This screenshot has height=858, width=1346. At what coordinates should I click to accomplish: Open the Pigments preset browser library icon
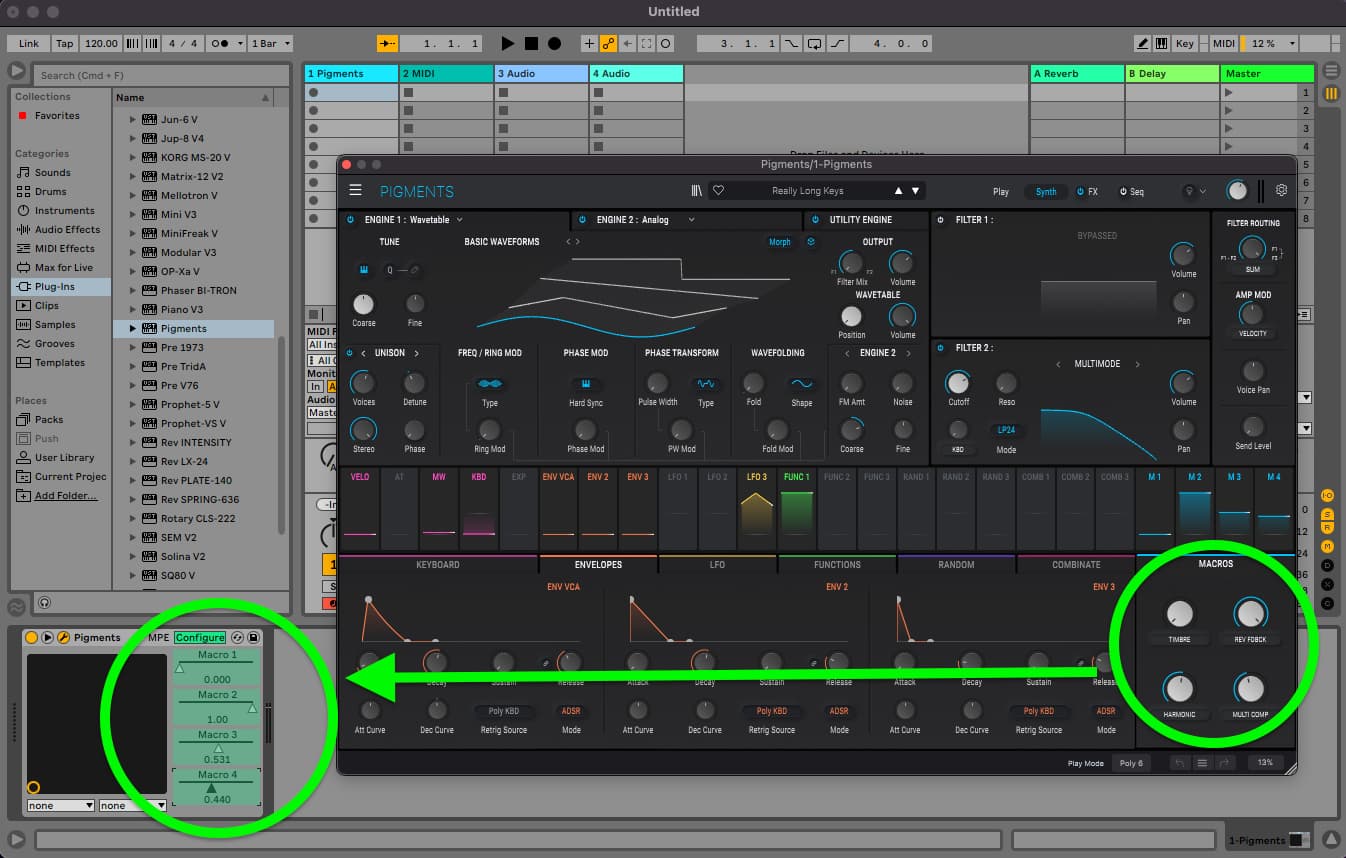pos(696,190)
